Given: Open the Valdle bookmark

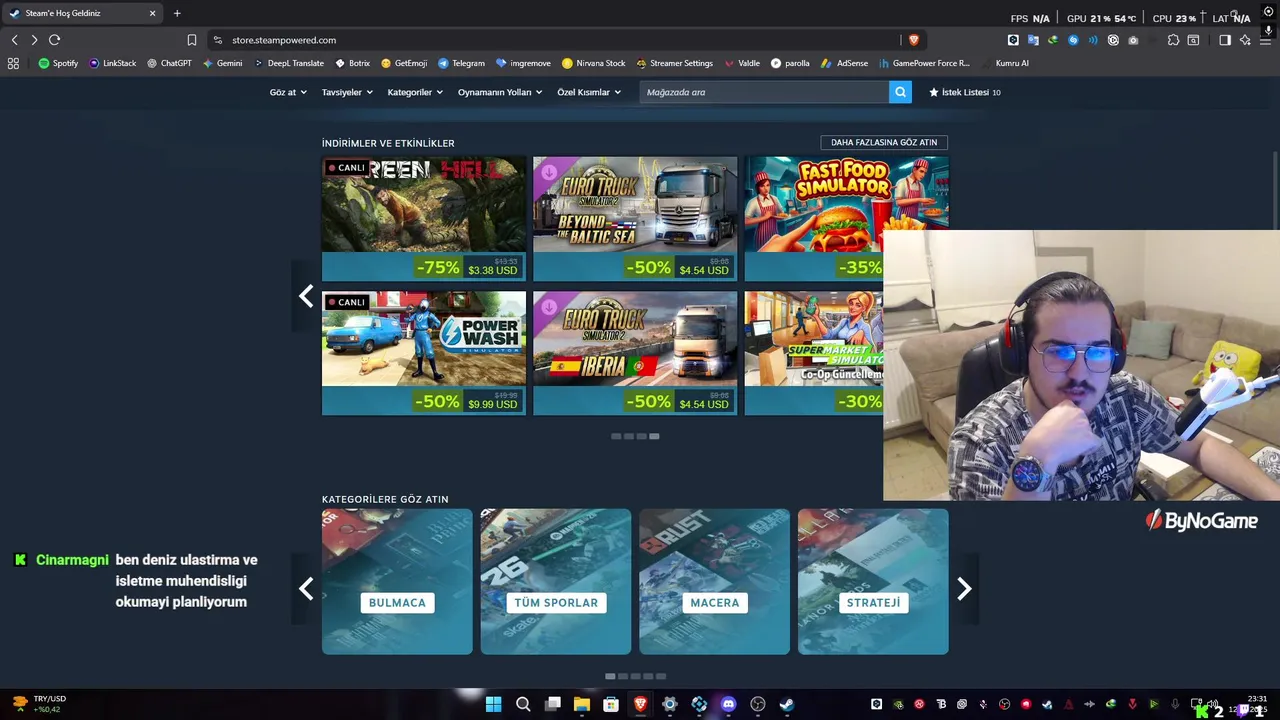Looking at the screenshot, I should 741,63.
